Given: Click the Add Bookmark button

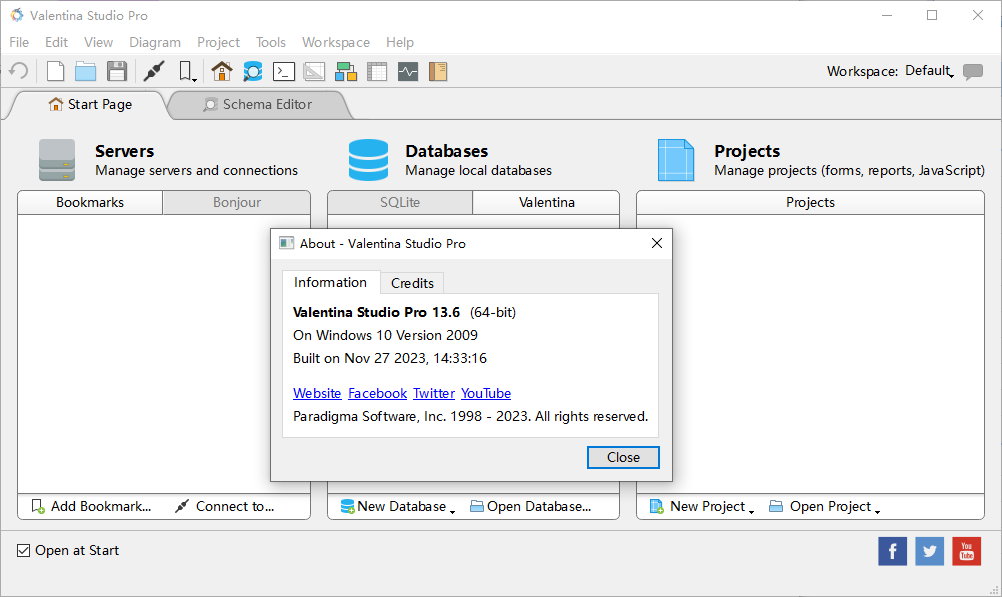Looking at the screenshot, I should point(91,506).
